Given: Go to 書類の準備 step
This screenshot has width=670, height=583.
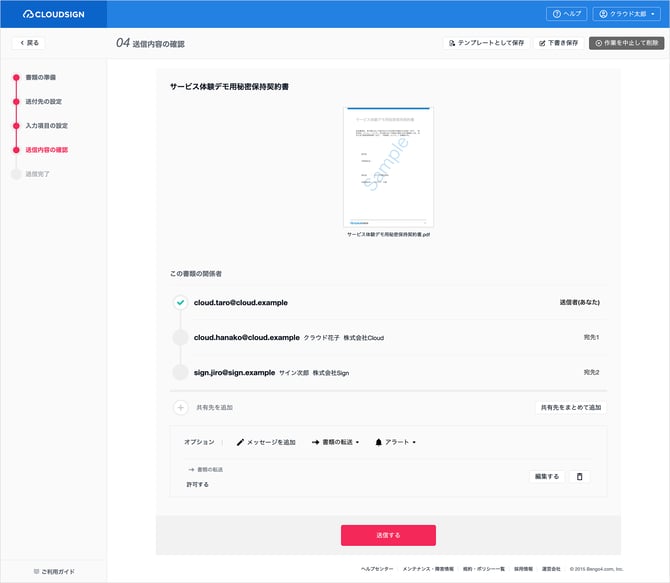Looking at the screenshot, I should pyautogui.click(x=41, y=77).
